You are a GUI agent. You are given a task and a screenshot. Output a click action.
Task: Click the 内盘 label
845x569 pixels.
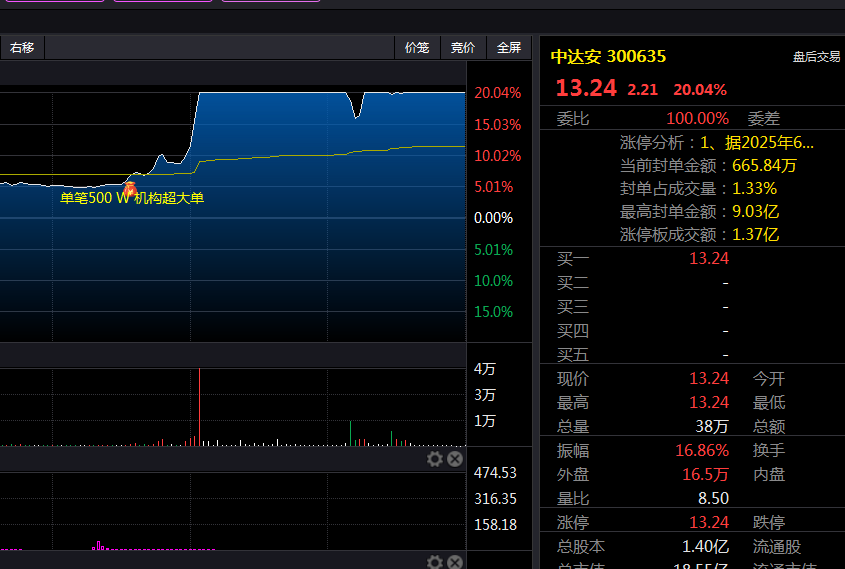[x=768, y=475]
